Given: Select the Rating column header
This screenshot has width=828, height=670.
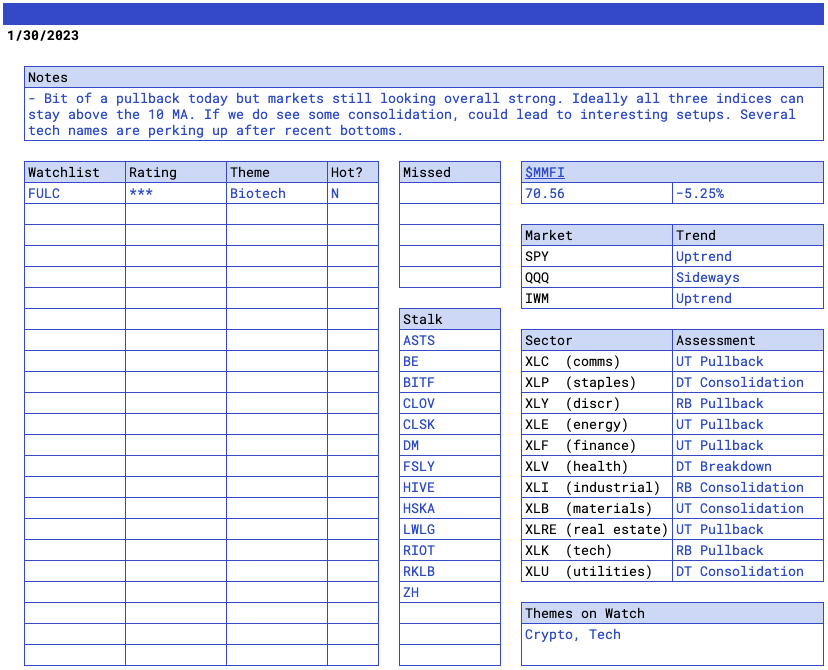Looking at the screenshot, I should pos(176,172).
